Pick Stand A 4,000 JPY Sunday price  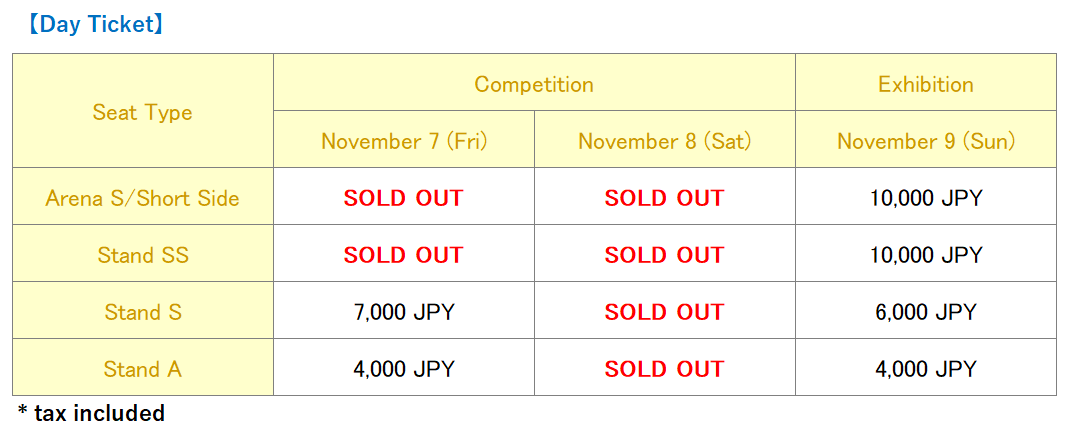[x=925, y=369]
